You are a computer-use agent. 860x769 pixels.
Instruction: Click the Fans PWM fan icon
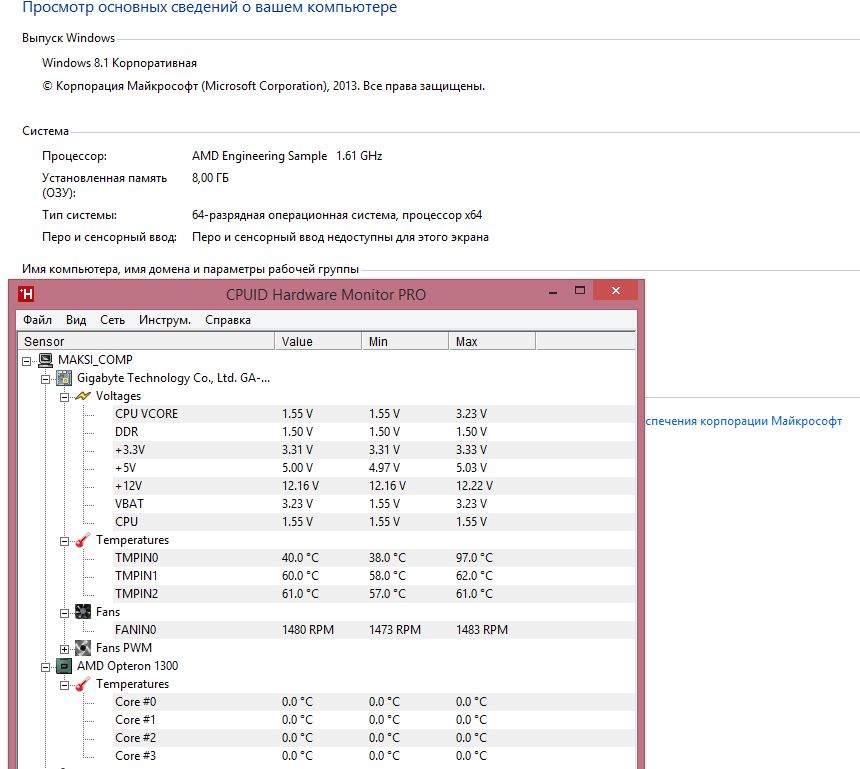coord(83,648)
